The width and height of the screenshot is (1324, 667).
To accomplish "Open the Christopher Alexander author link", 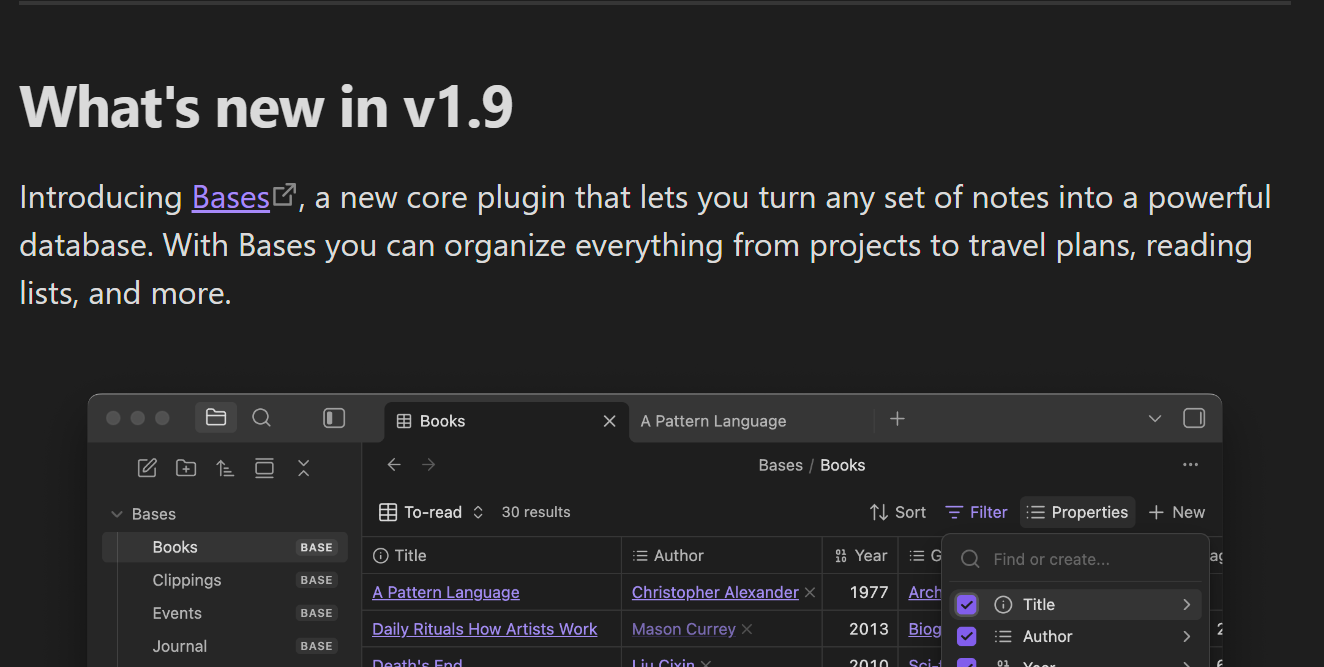I will tap(715, 593).
